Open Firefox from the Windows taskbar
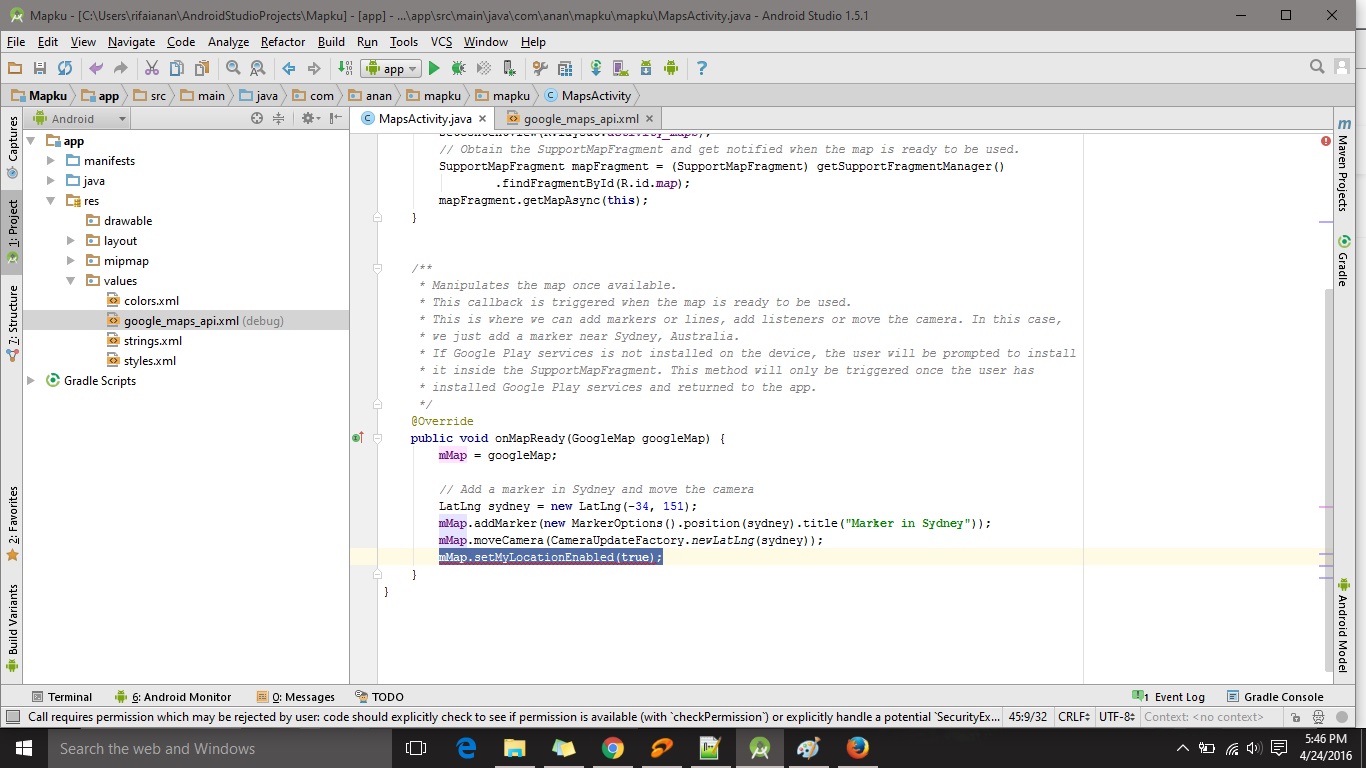 click(x=857, y=748)
